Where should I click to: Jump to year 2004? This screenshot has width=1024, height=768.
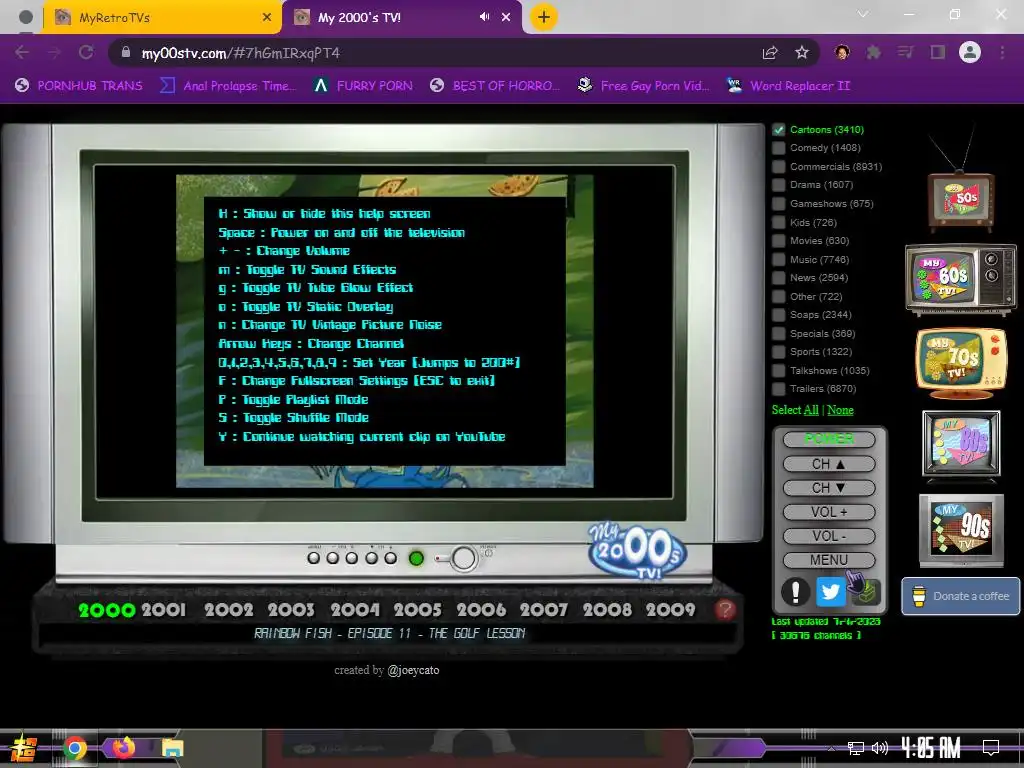point(355,610)
